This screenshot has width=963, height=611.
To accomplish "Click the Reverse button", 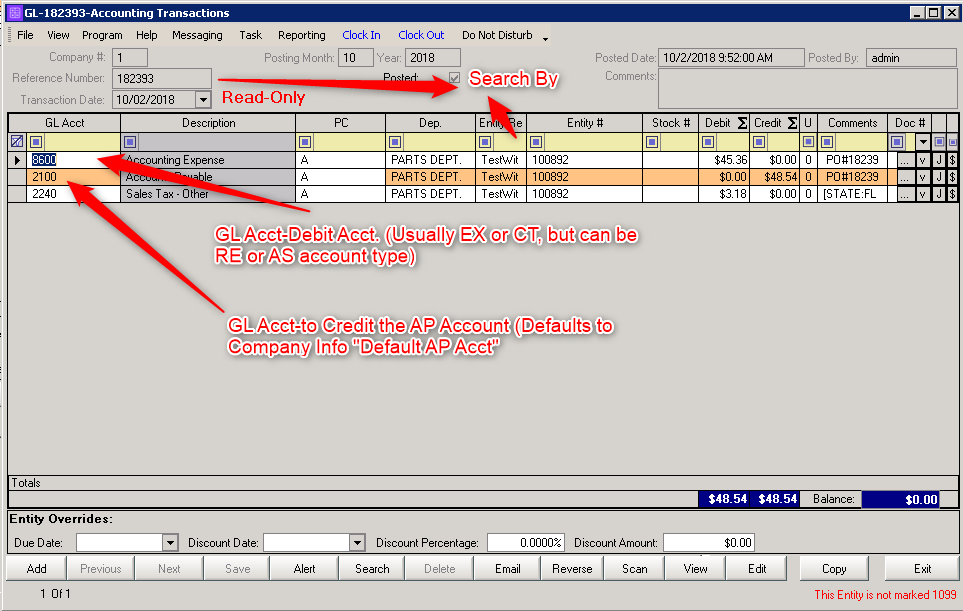I will point(571,568).
